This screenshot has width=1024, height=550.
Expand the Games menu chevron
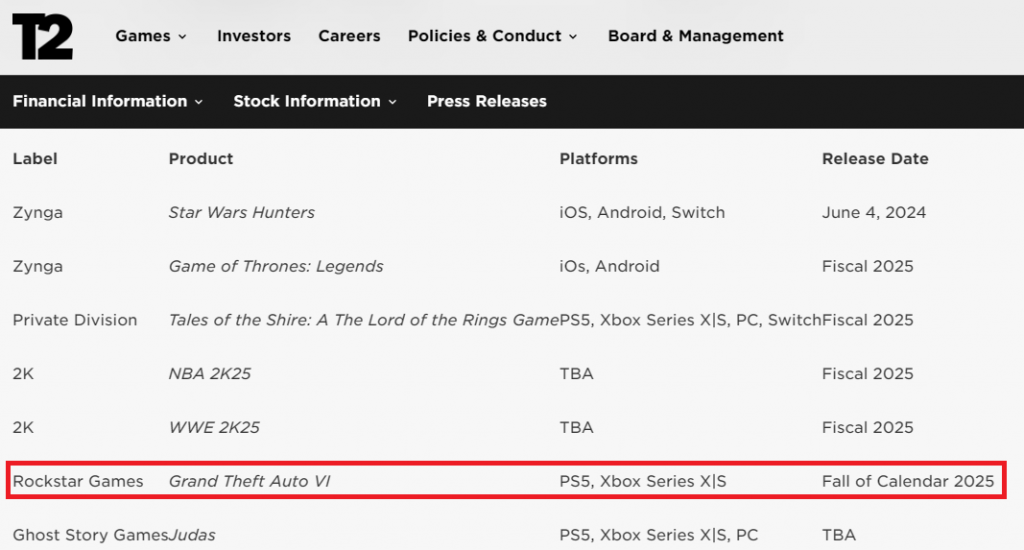(x=182, y=37)
